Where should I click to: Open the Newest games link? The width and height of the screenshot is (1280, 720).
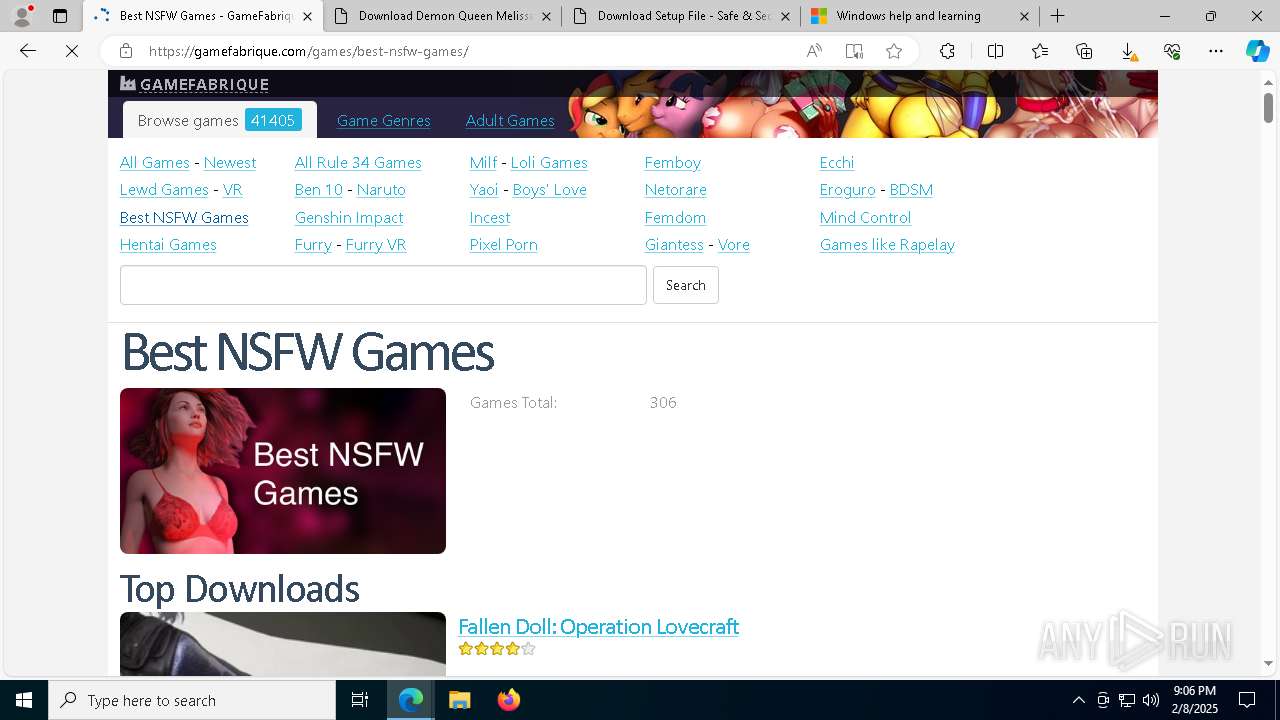click(x=230, y=162)
